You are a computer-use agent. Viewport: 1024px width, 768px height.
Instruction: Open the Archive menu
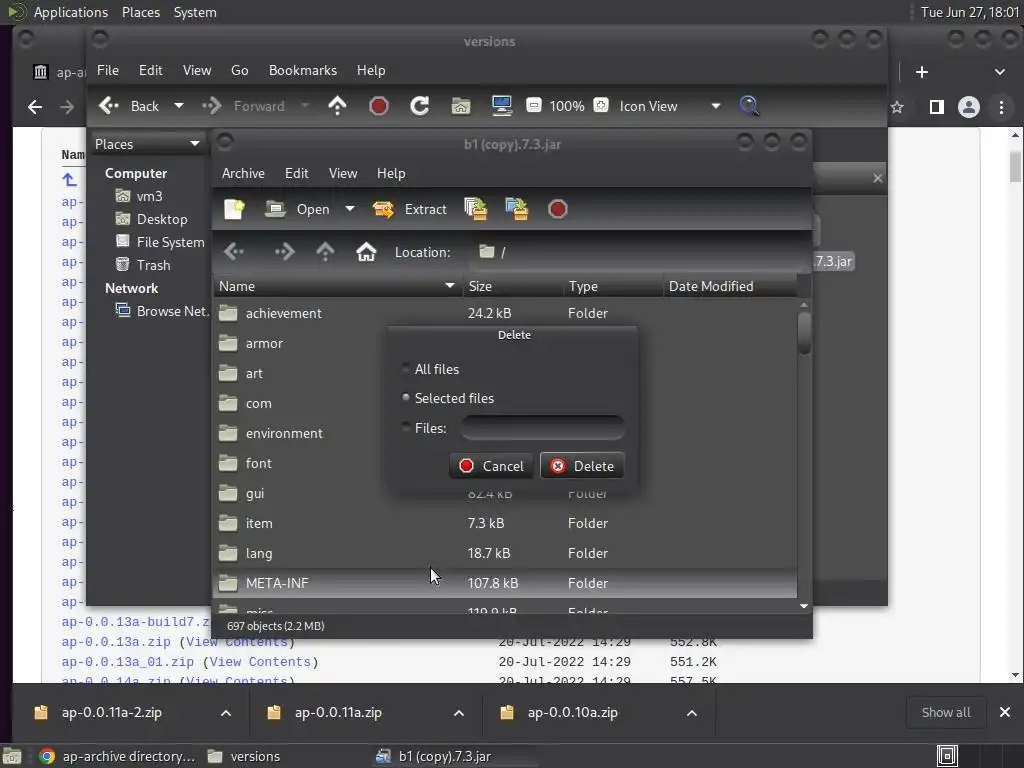click(x=243, y=173)
